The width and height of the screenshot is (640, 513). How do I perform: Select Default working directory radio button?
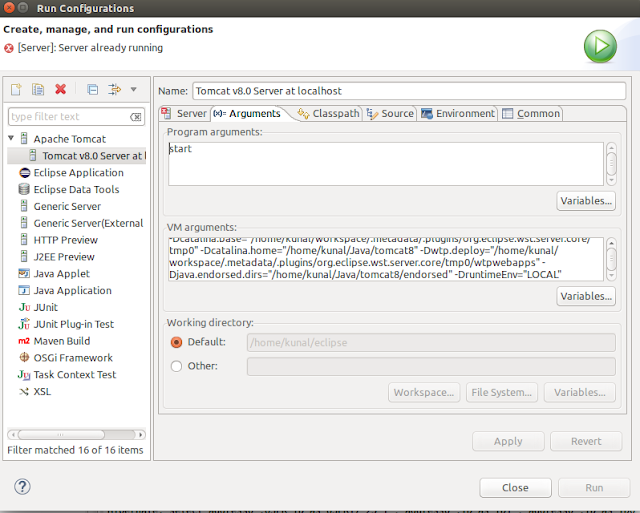[x=176, y=342]
